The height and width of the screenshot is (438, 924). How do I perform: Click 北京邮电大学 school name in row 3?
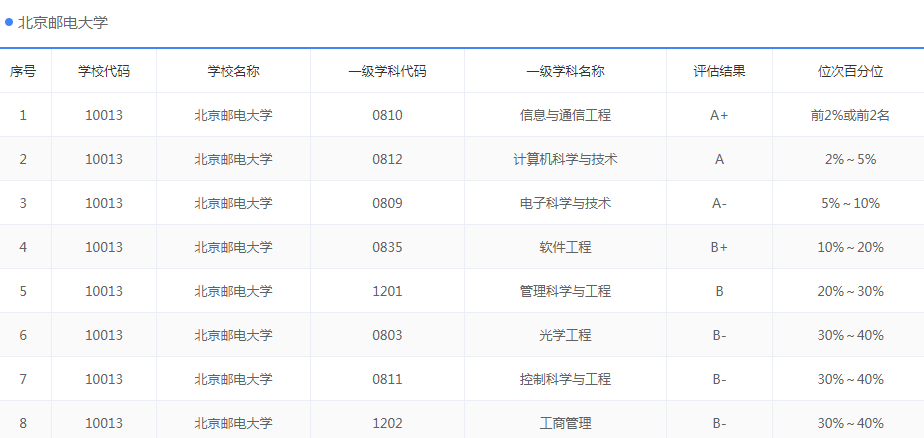coord(233,203)
